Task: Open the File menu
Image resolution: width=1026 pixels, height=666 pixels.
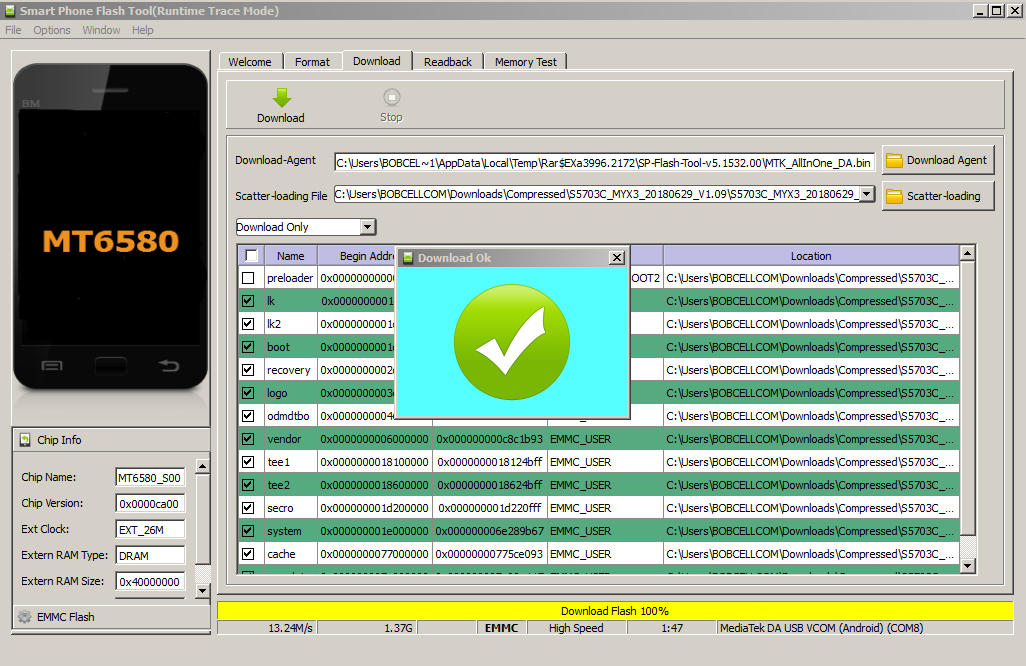Action: point(13,30)
